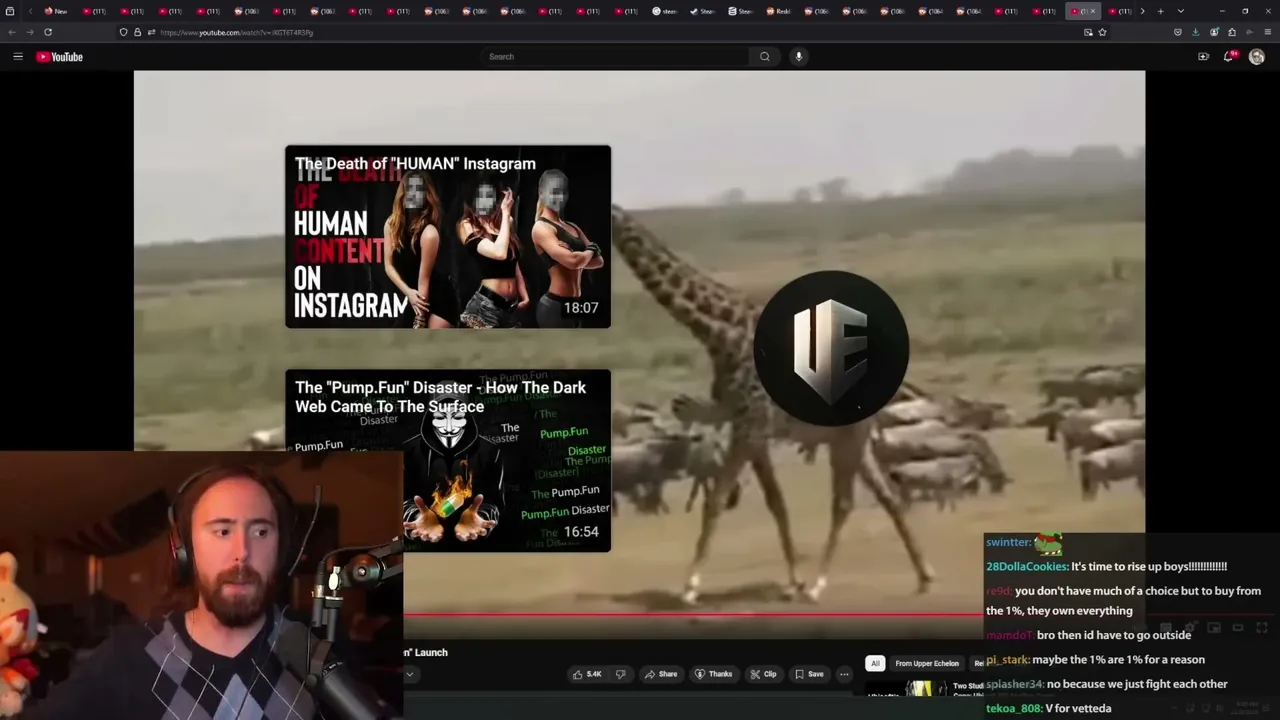The width and height of the screenshot is (1280, 720).
Task: Click the magnifier search button
Action: coord(765,57)
